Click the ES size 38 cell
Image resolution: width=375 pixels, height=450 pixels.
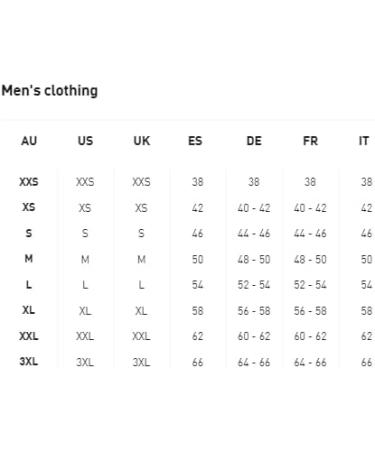198,182
